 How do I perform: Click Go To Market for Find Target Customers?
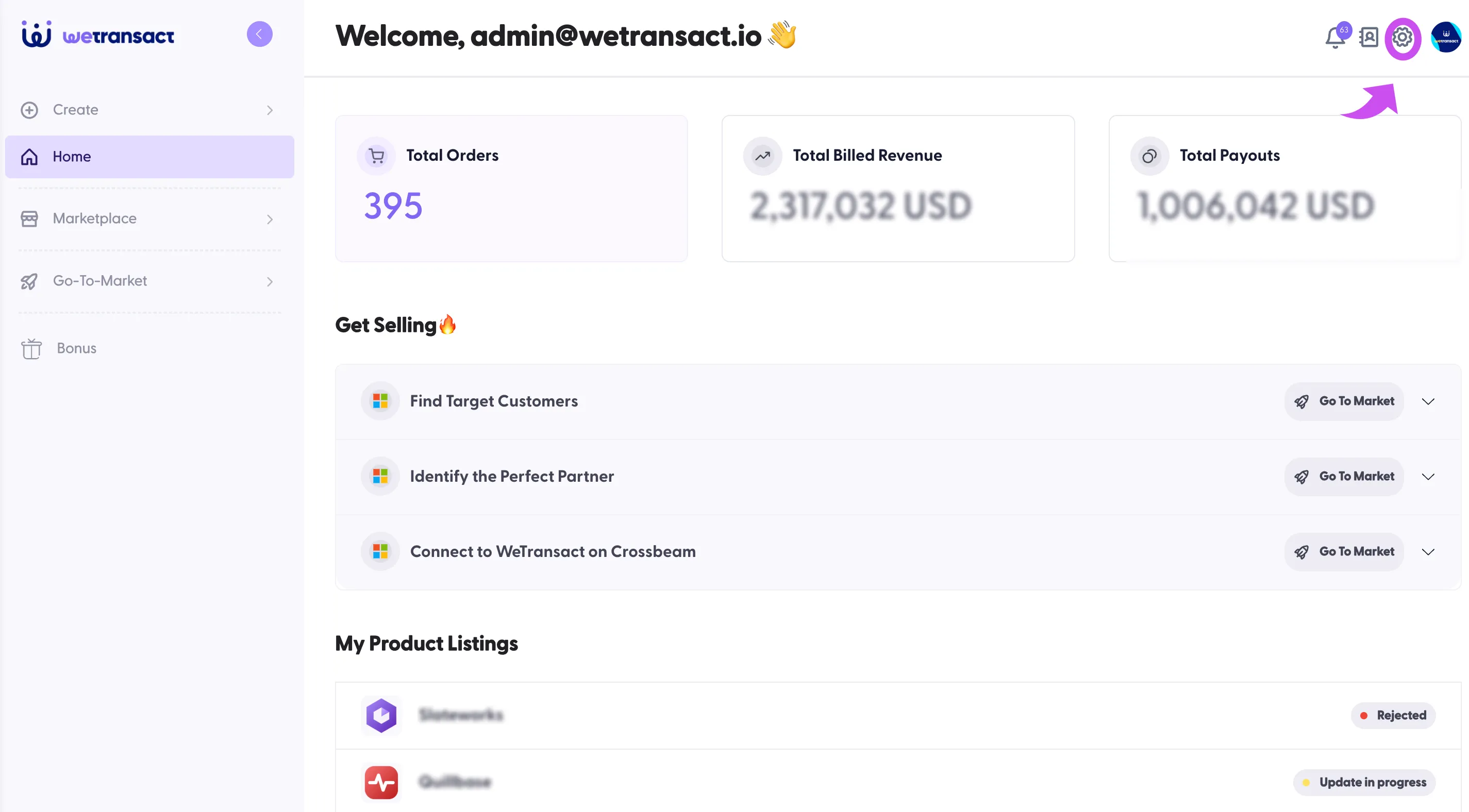1344,401
